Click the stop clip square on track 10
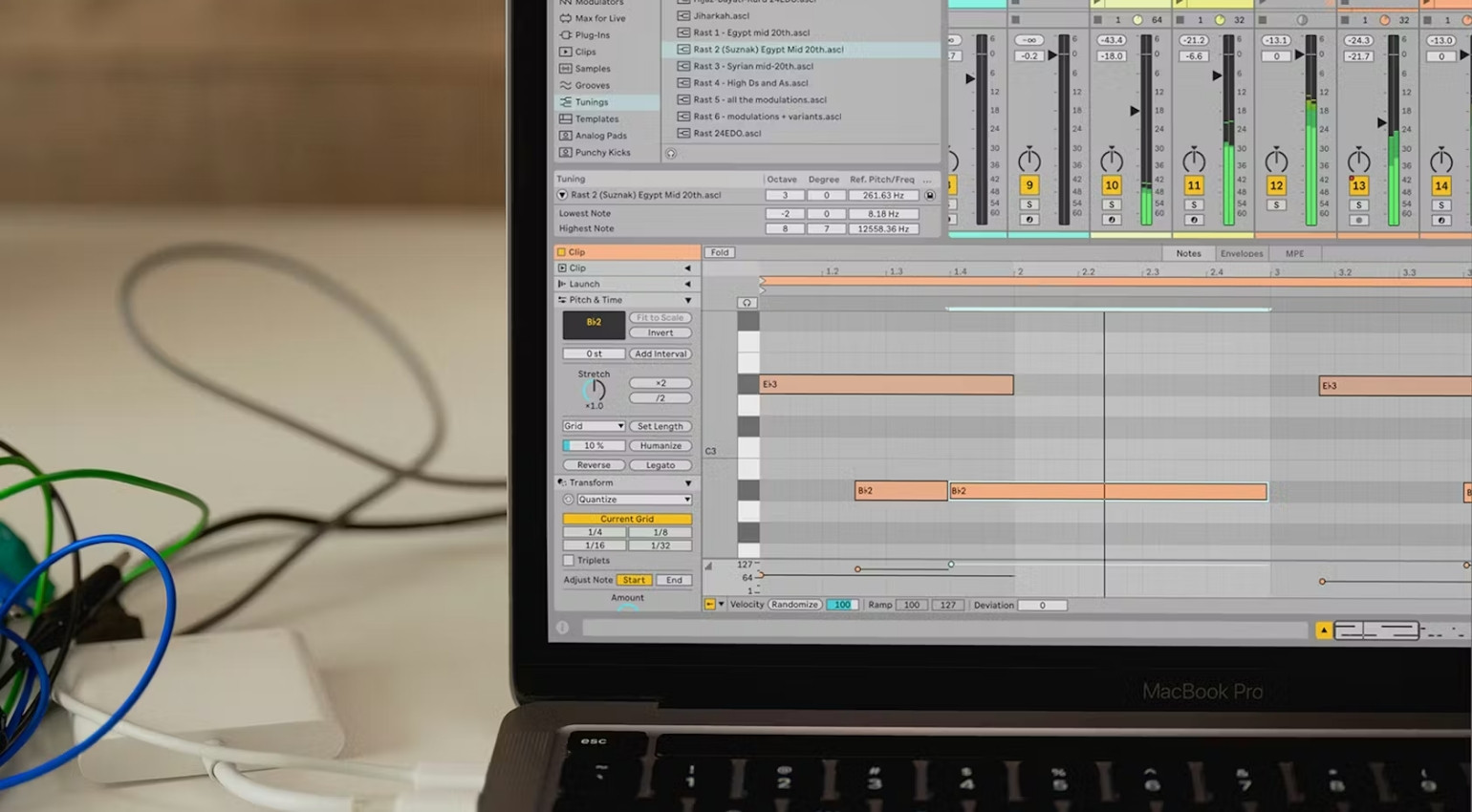Screen dimensions: 1472x812 point(1098,20)
